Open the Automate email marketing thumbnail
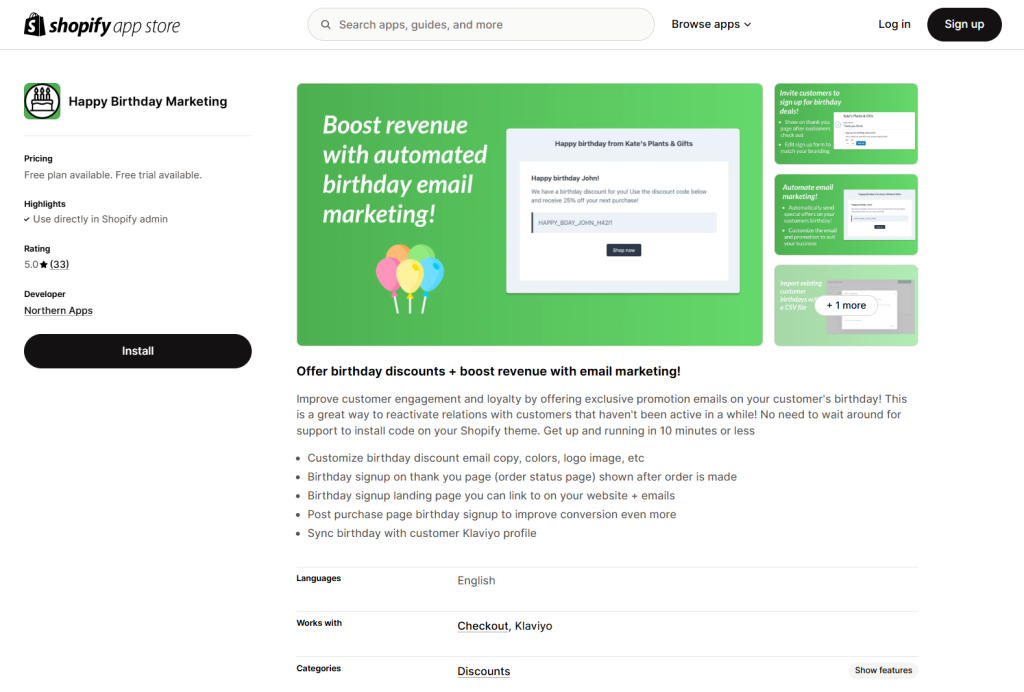The height and width of the screenshot is (692, 1024). (846, 214)
